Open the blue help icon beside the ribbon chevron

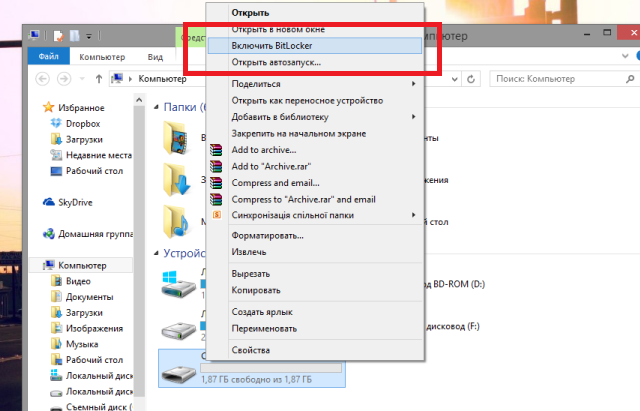tap(638, 56)
